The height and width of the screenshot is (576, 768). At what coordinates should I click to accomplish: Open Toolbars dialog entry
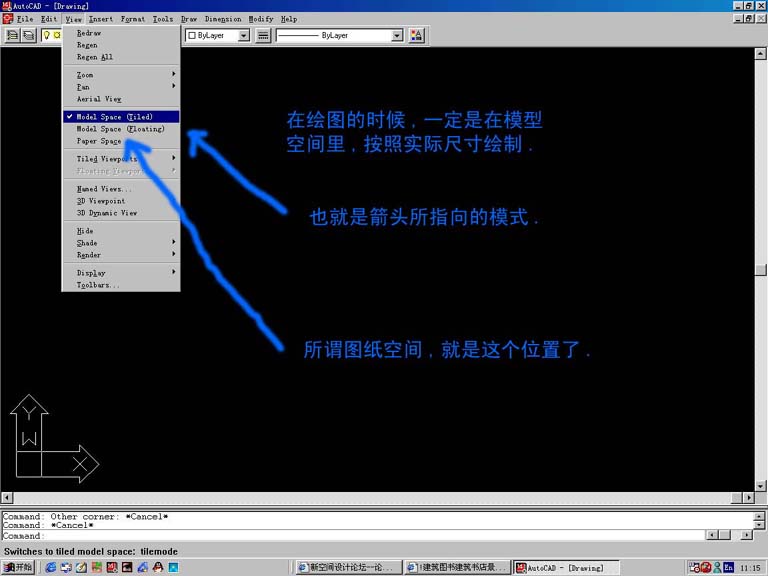tap(121, 285)
